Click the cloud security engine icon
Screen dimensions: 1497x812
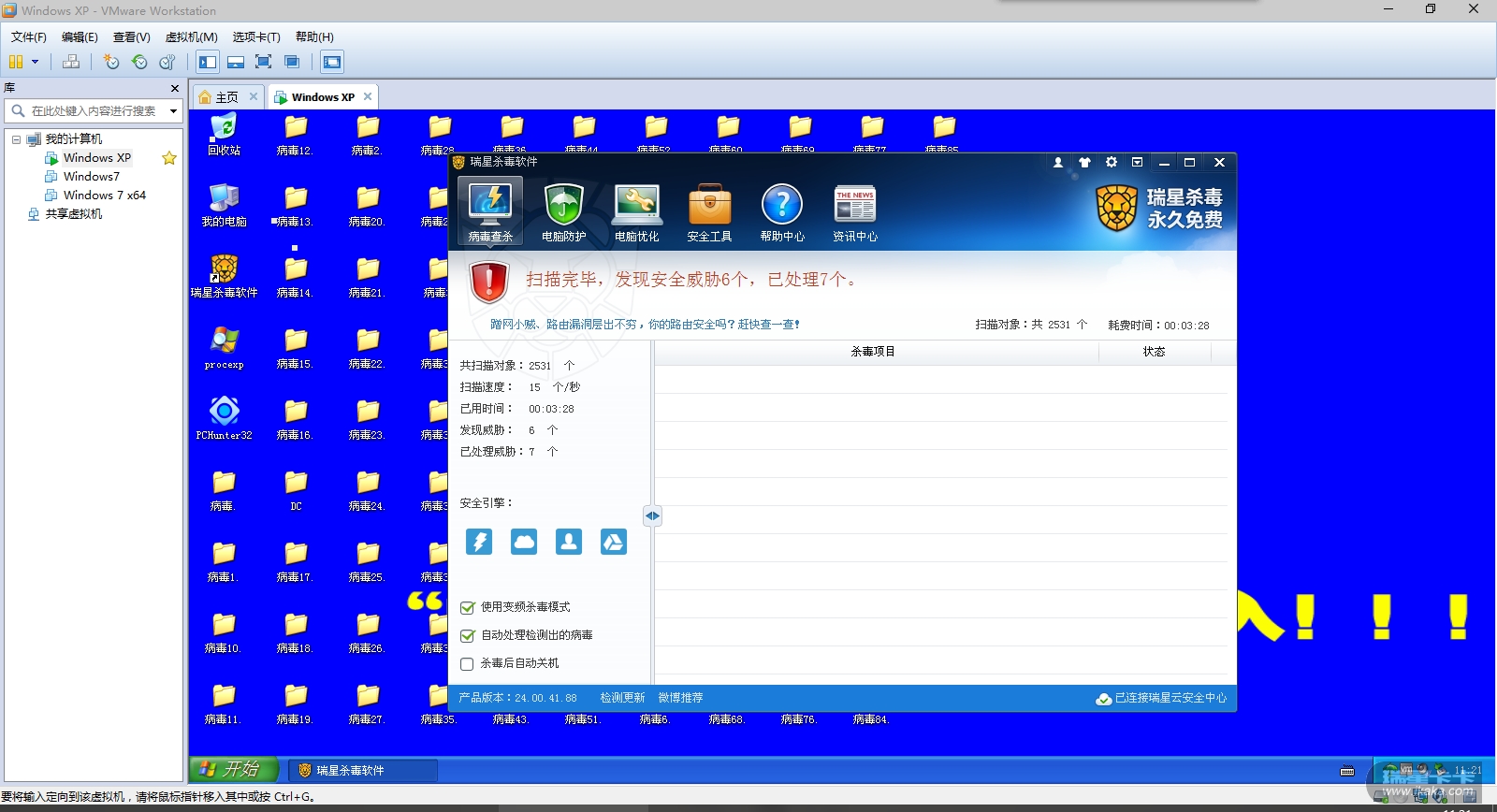(x=524, y=542)
